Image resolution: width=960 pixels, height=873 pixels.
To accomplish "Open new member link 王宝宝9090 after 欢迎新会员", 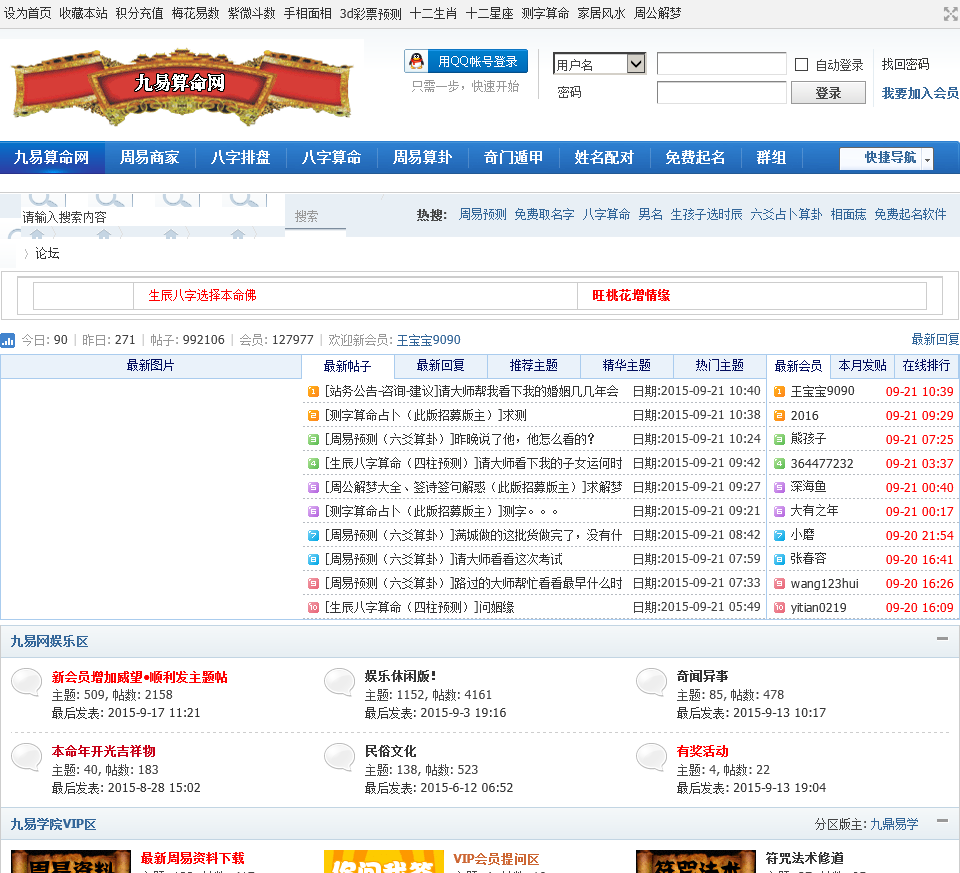I will [x=429, y=340].
